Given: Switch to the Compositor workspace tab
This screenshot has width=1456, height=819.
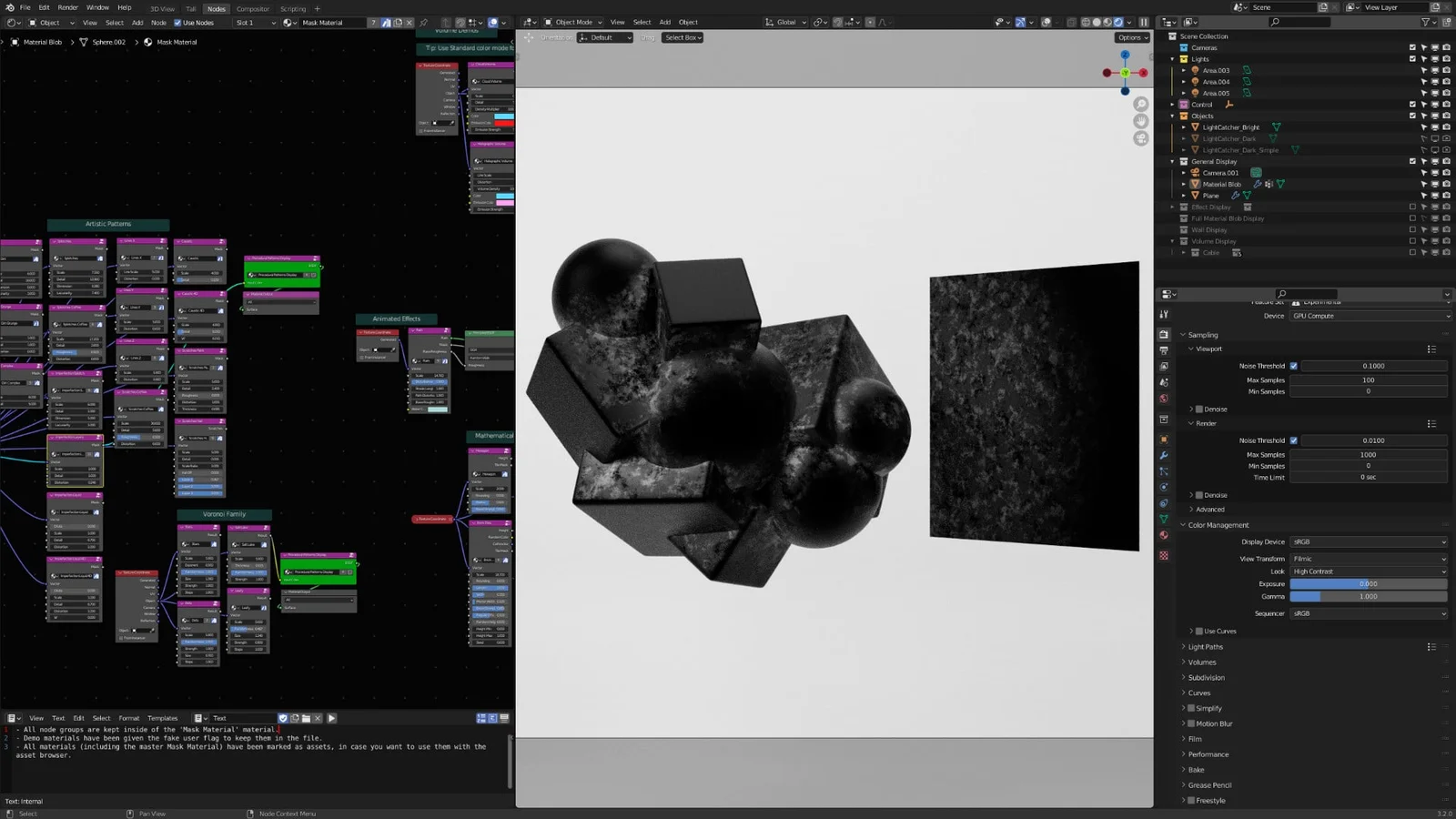Looking at the screenshot, I should [x=252, y=8].
